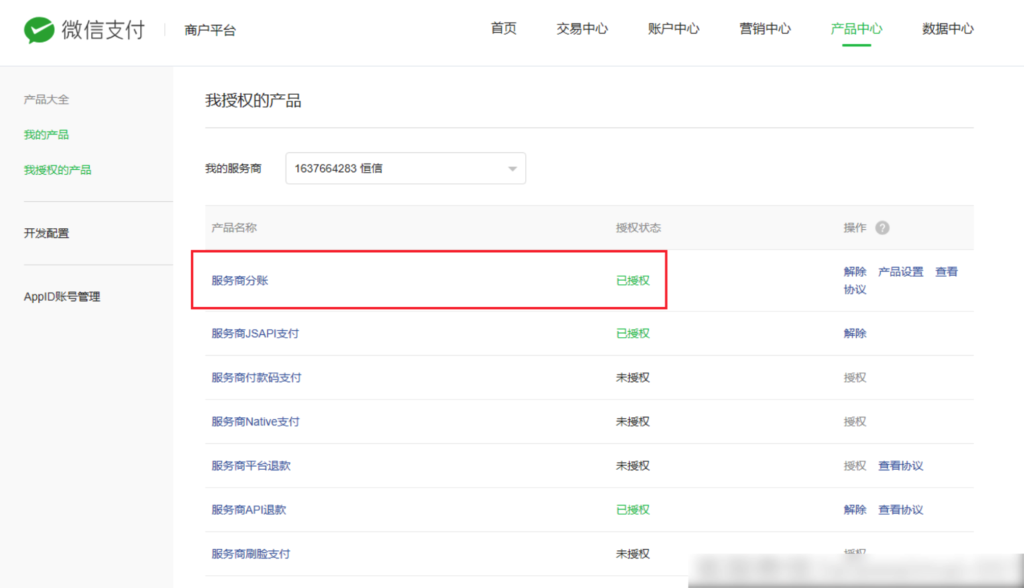Open 产品设置 for 服务商分账
Screen dimensions: 1024x588
899,269
